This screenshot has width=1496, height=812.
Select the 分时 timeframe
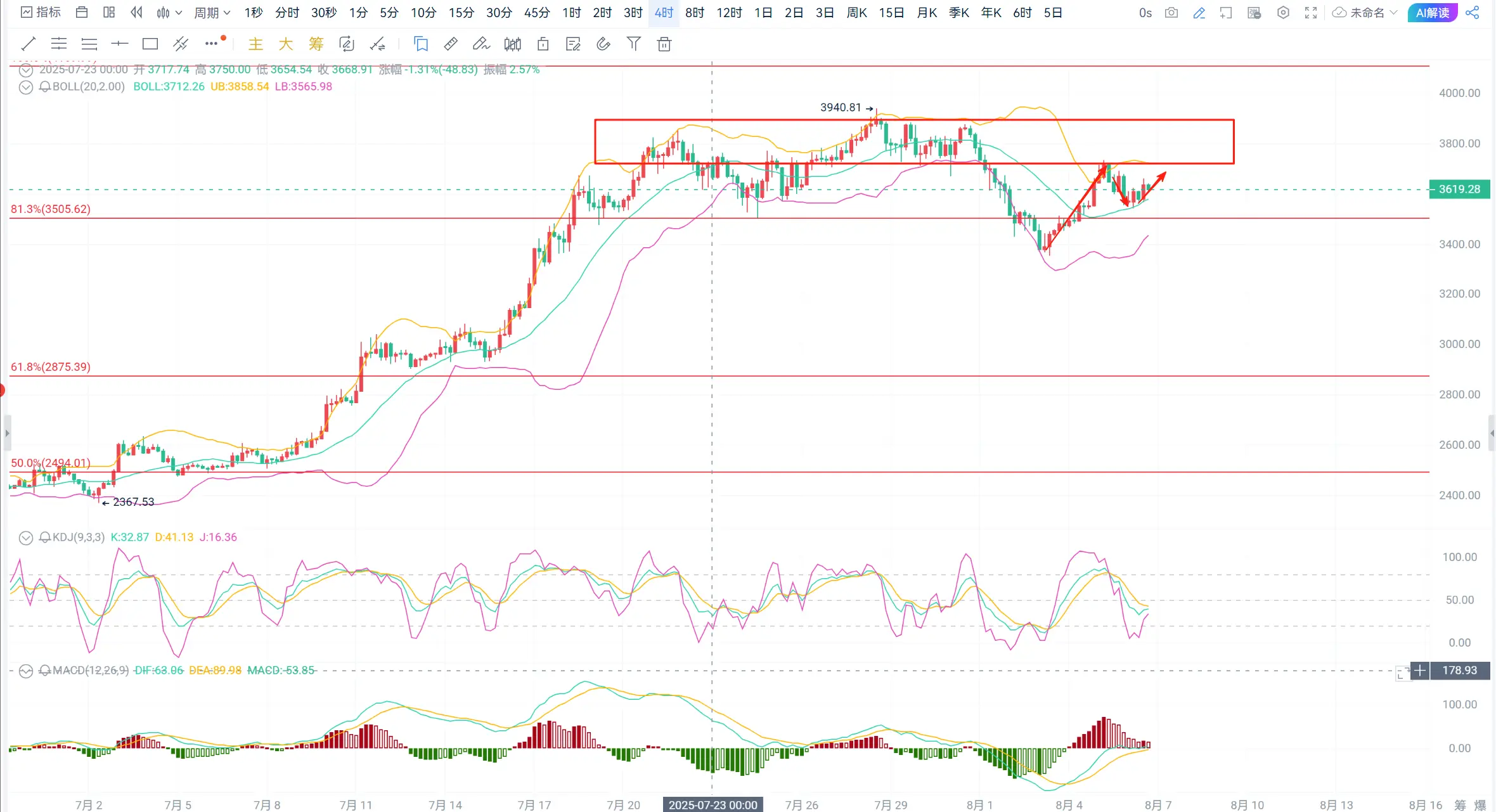coord(287,13)
